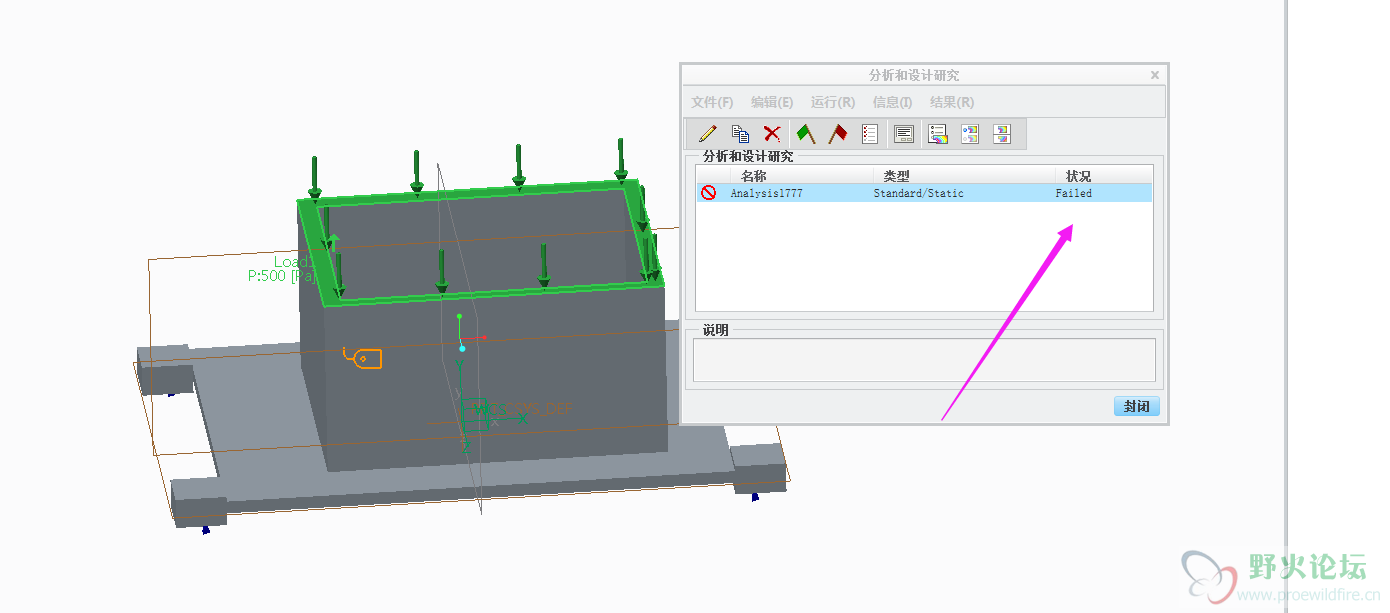The width and height of the screenshot is (1390, 613).
Task: Click inside the 说明 description box
Action: [x=924, y=360]
